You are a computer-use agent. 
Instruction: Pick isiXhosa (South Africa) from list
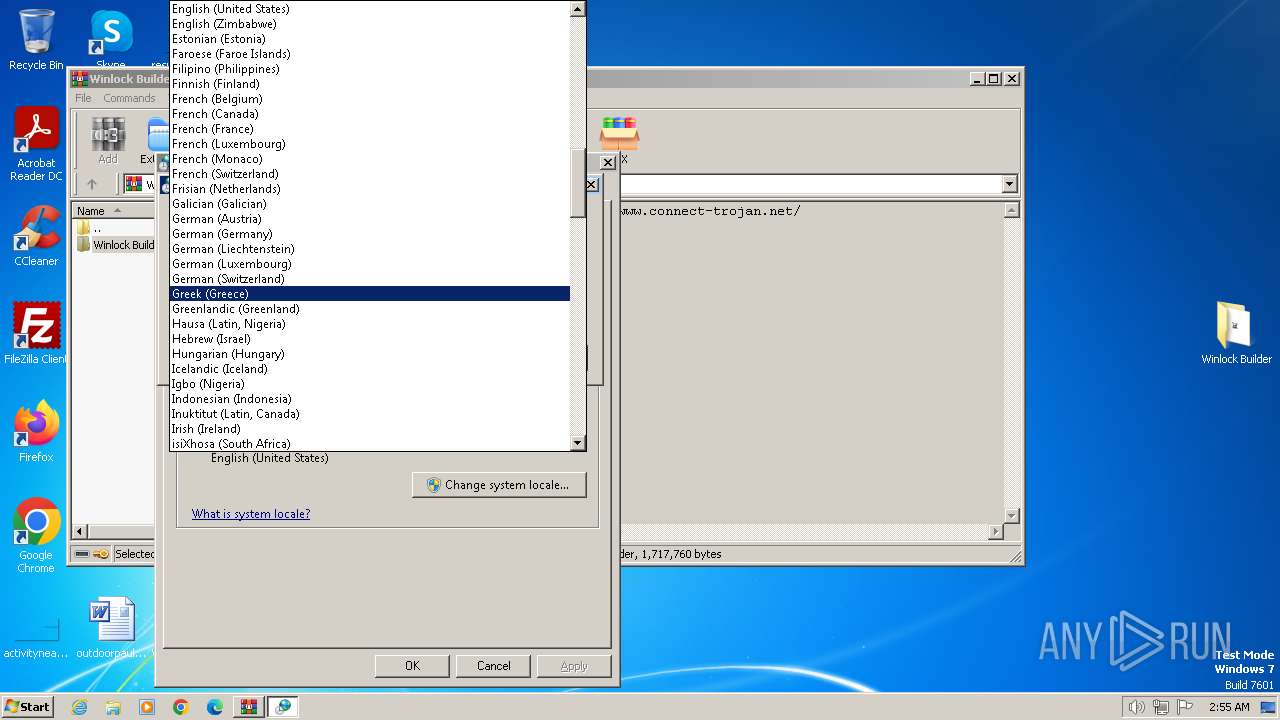tap(369, 444)
